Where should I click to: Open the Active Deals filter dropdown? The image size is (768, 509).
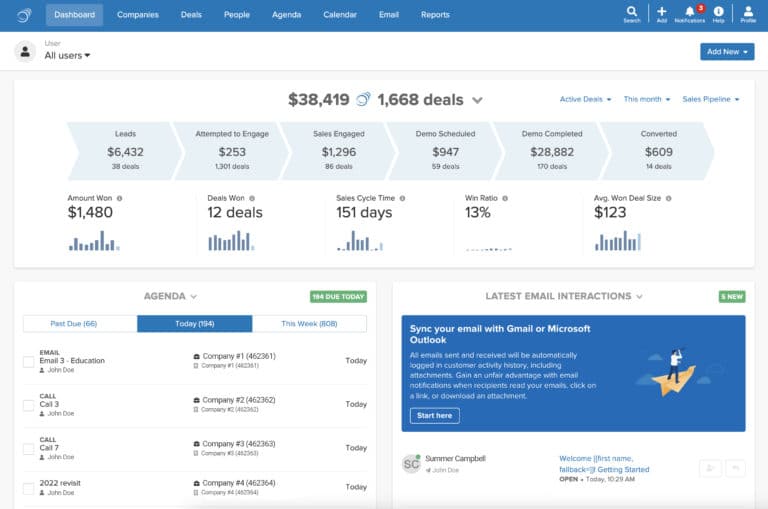point(585,99)
